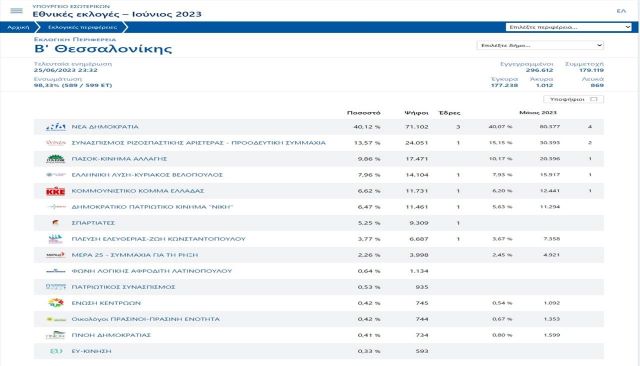
Task: Select ΕΝΩΣΗ ΚΕΝΤΡΩΩΝ party name
Action: click(x=106, y=303)
